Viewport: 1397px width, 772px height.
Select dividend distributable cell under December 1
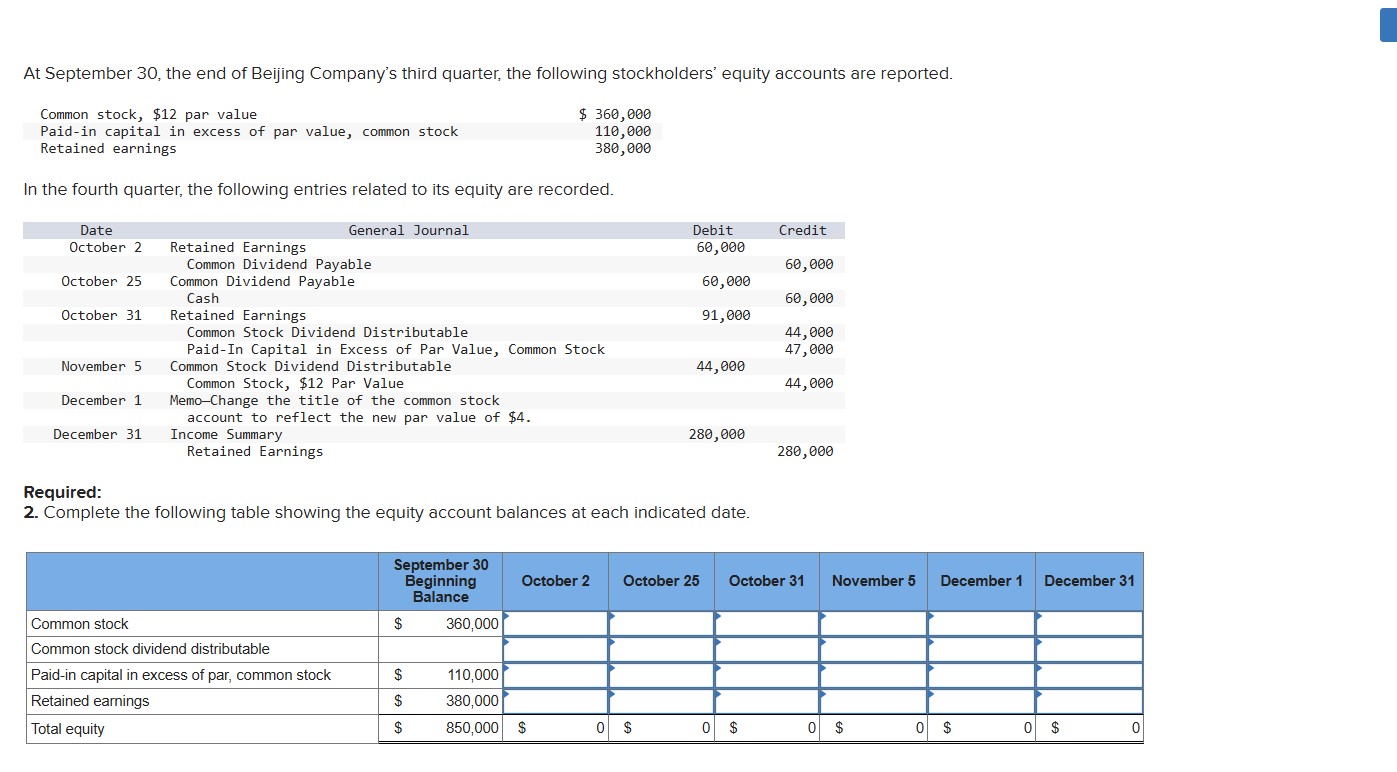coord(981,649)
